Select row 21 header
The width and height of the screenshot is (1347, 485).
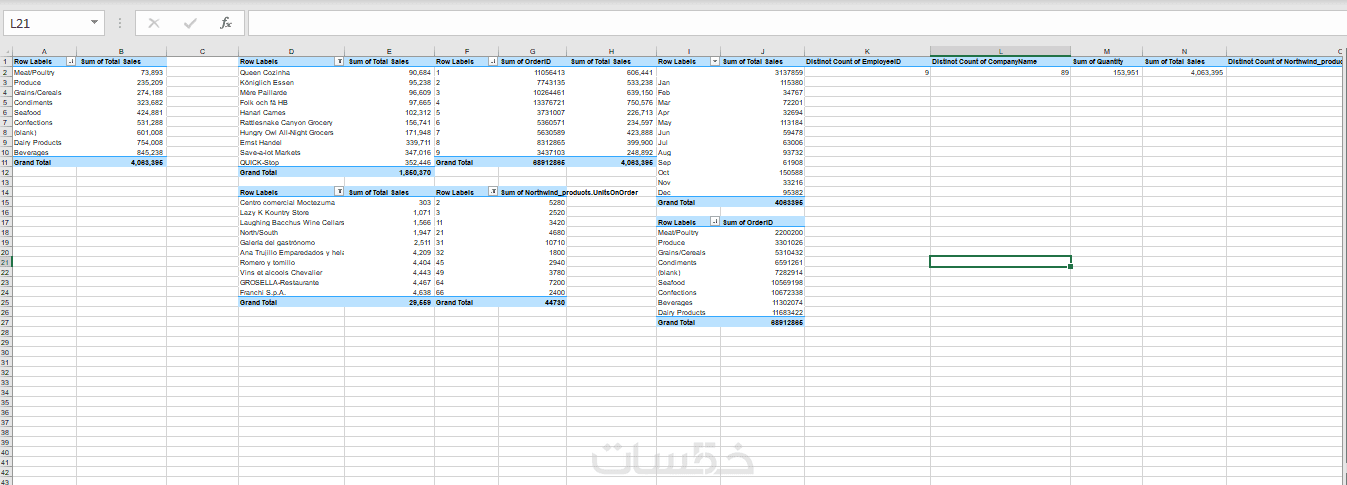click(x=6, y=262)
